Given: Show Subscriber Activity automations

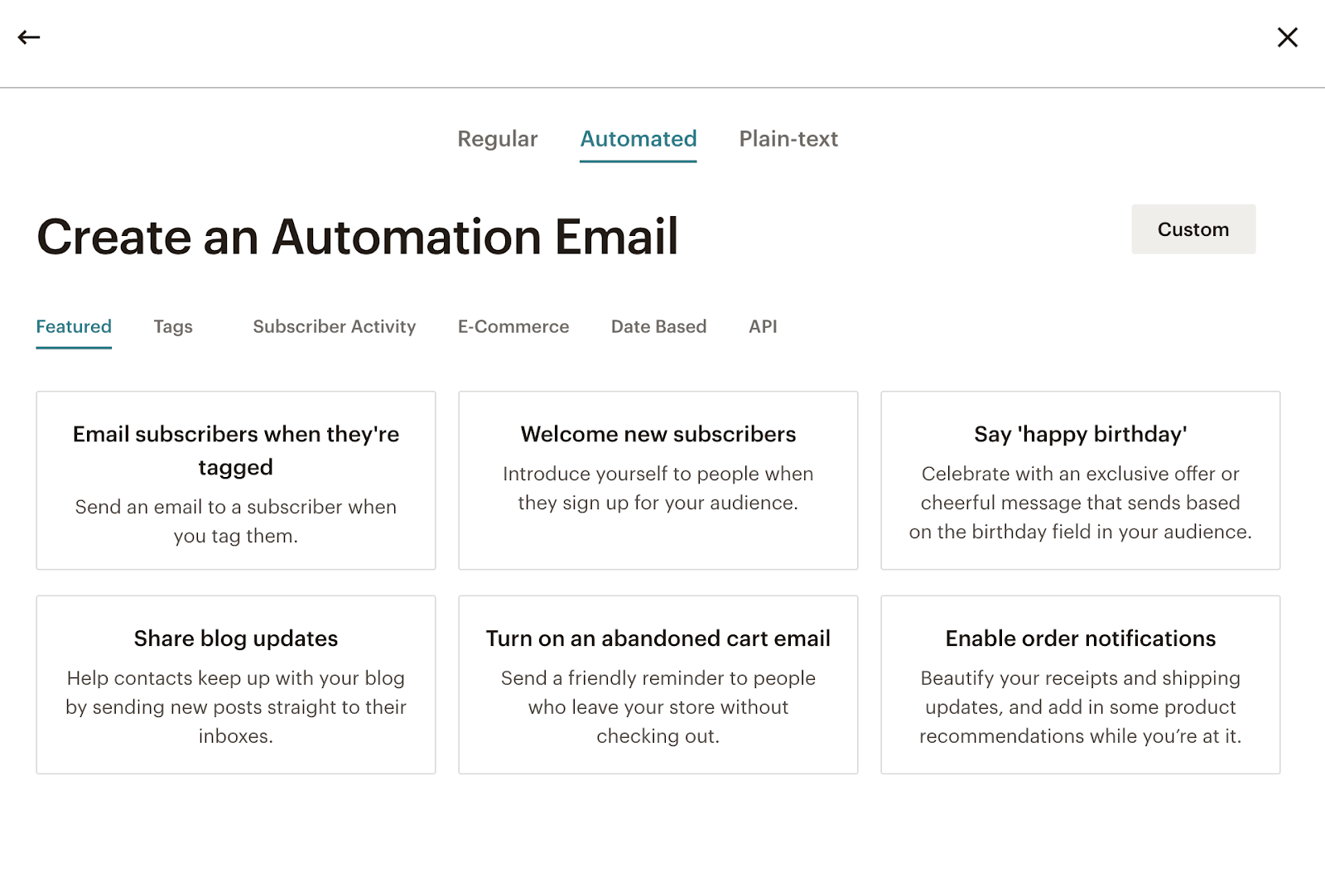Looking at the screenshot, I should pos(335,327).
